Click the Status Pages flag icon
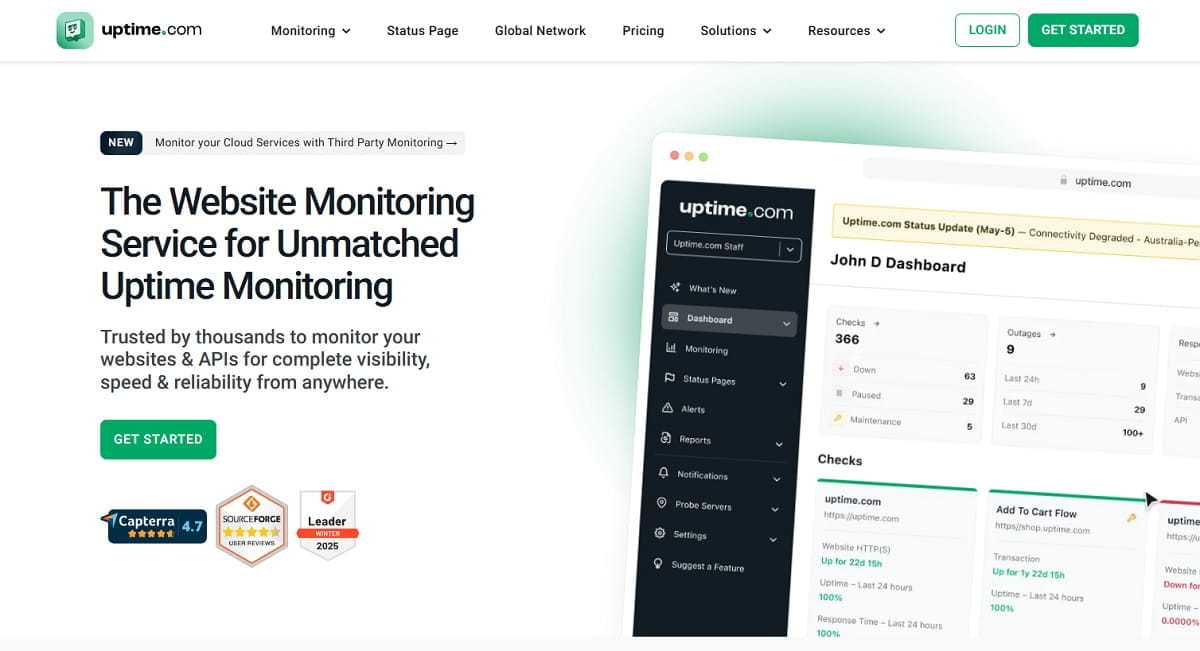Viewport: 1200px width, 651px height. click(x=669, y=378)
